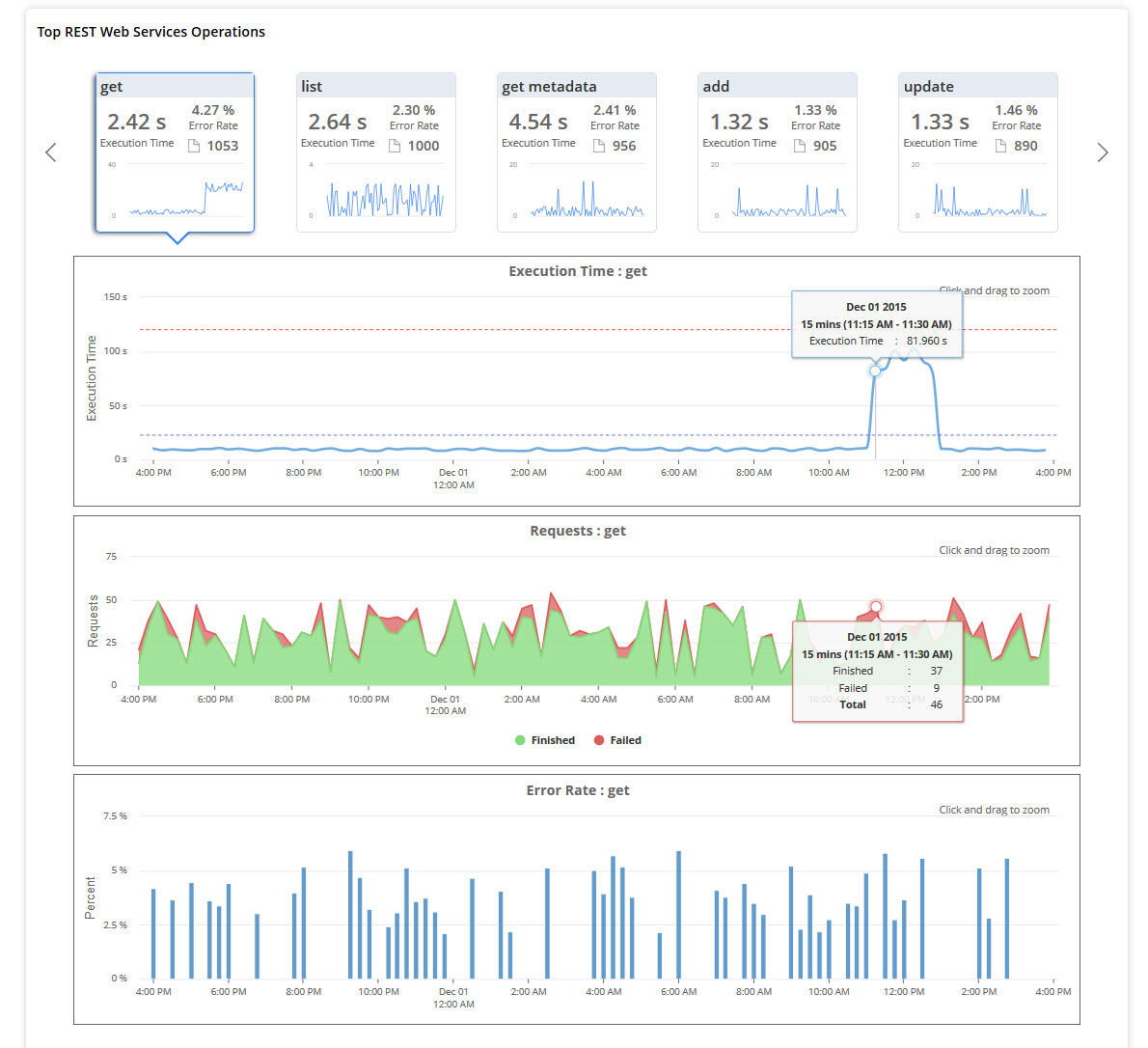The width and height of the screenshot is (1148, 1048).
Task: Click 2.42 s execution time value
Action: point(136,122)
